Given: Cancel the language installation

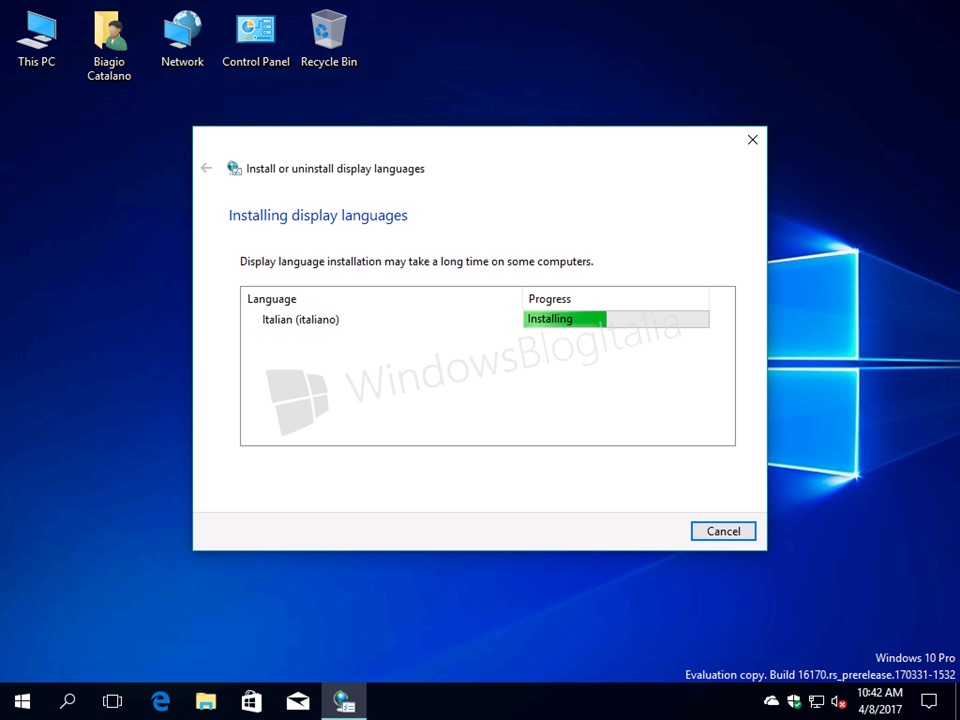Looking at the screenshot, I should coord(723,531).
